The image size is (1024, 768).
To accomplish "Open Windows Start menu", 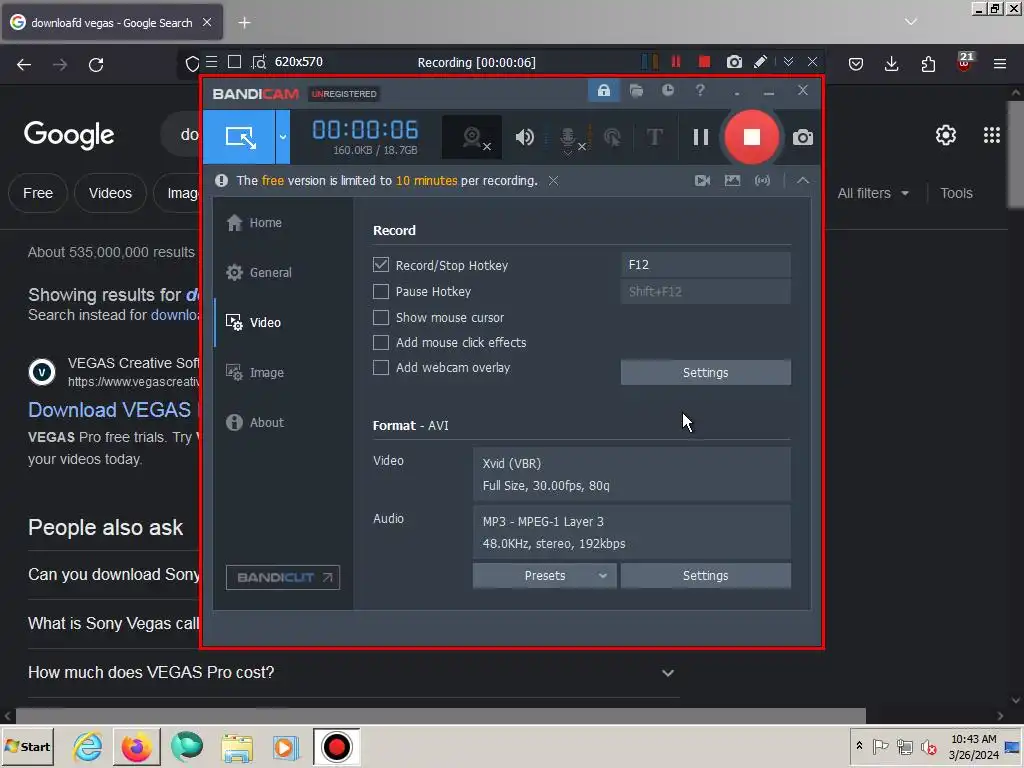I will click(27, 747).
